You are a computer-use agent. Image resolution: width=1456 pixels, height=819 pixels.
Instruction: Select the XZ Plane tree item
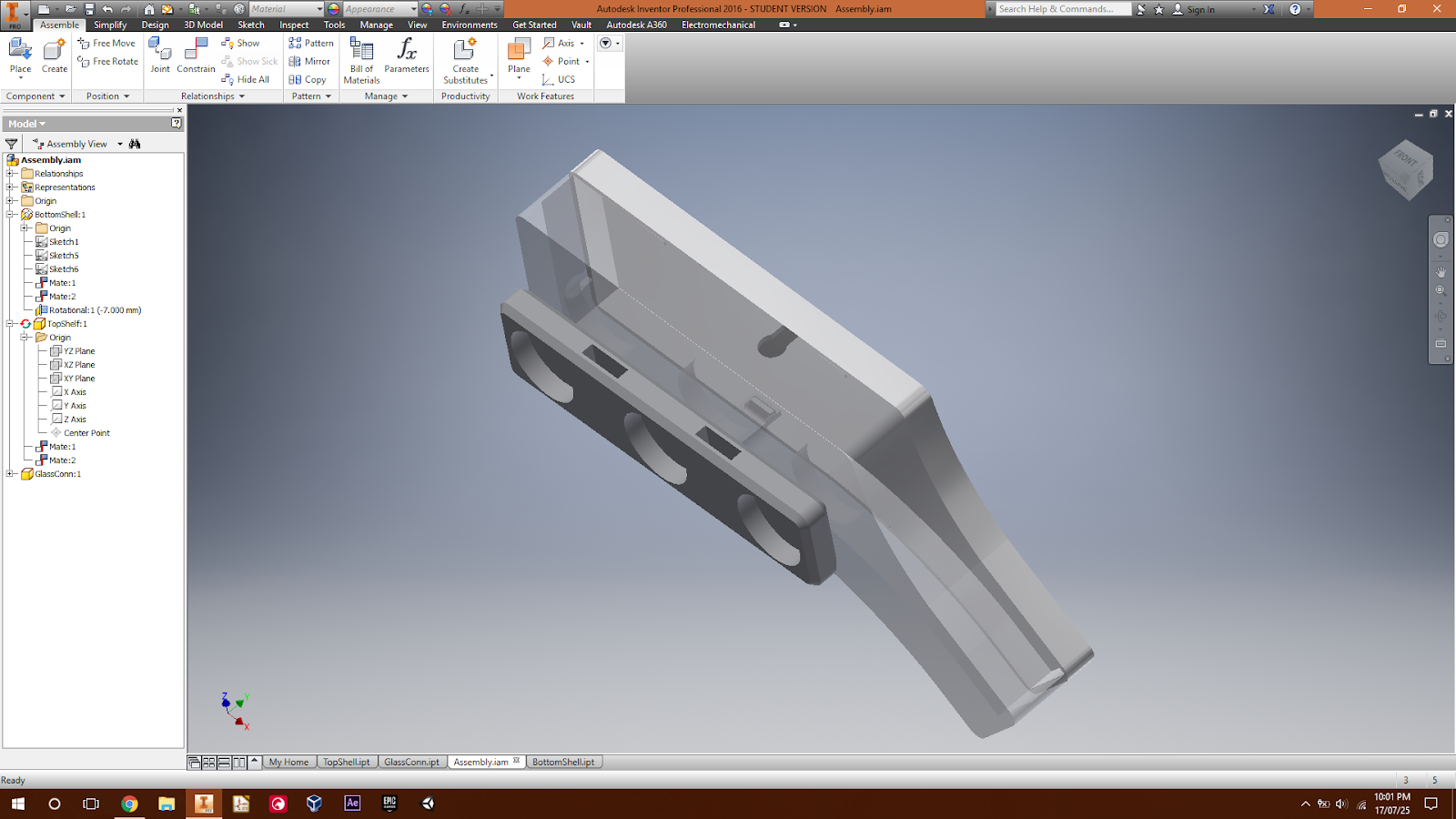click(79, 364)
